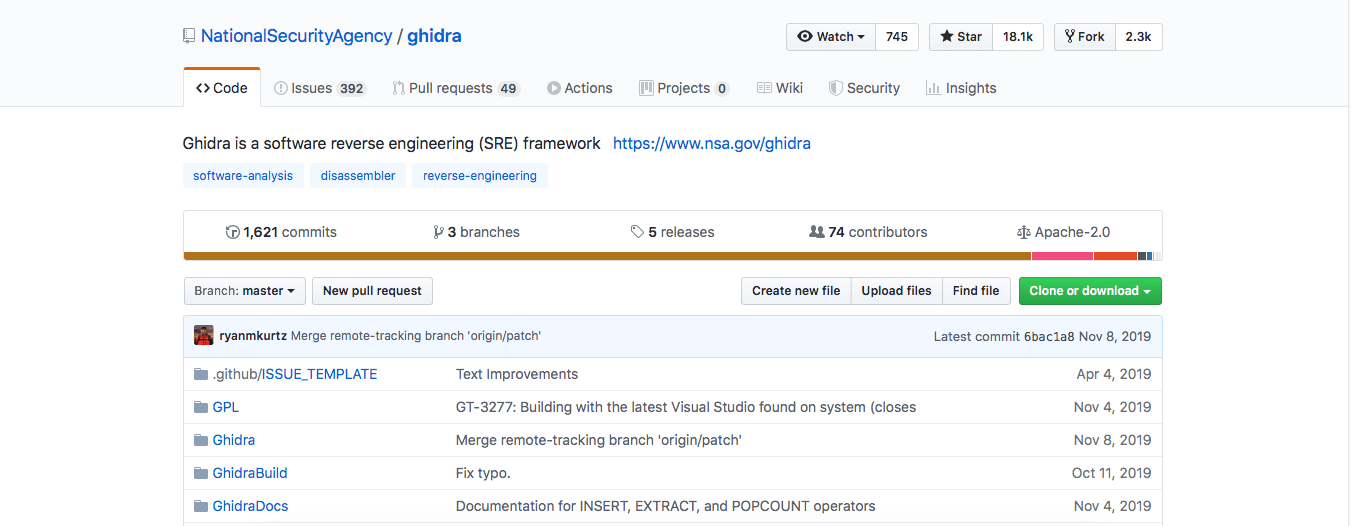Click the Security tab shield icon
1351x526 pixels.
tap(836, 88)
